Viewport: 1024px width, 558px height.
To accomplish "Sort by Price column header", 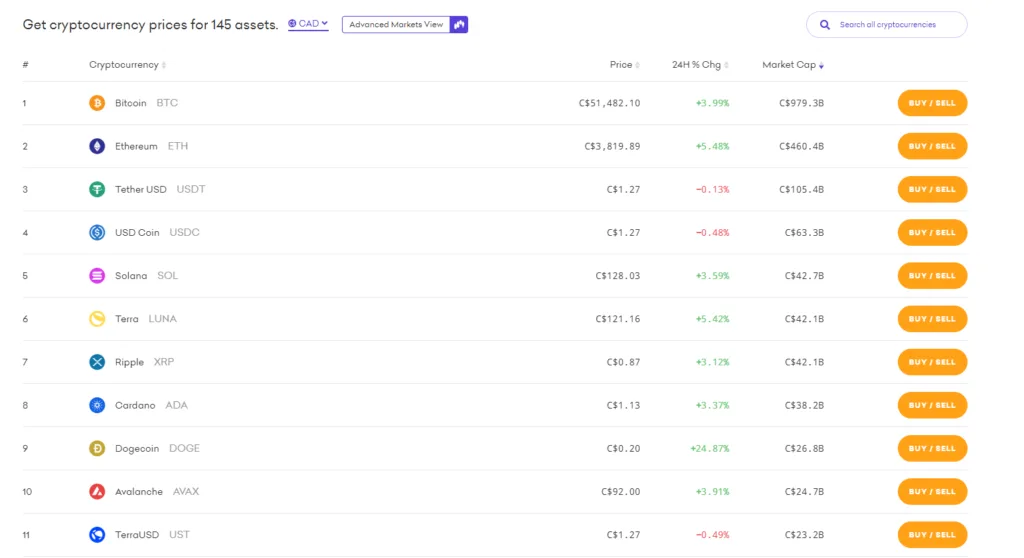I will pyautogui.click(x=624, y=65).
